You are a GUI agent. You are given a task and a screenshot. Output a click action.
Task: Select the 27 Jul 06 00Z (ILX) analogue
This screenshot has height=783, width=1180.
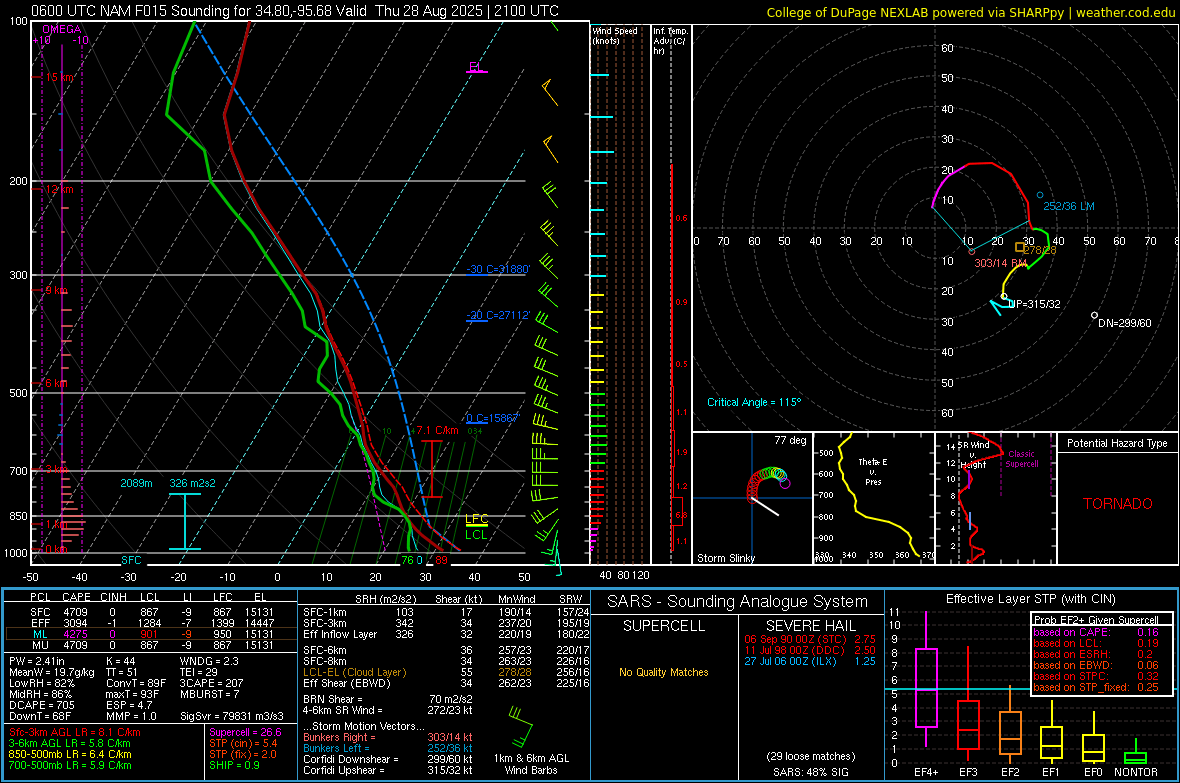point(810,661)
